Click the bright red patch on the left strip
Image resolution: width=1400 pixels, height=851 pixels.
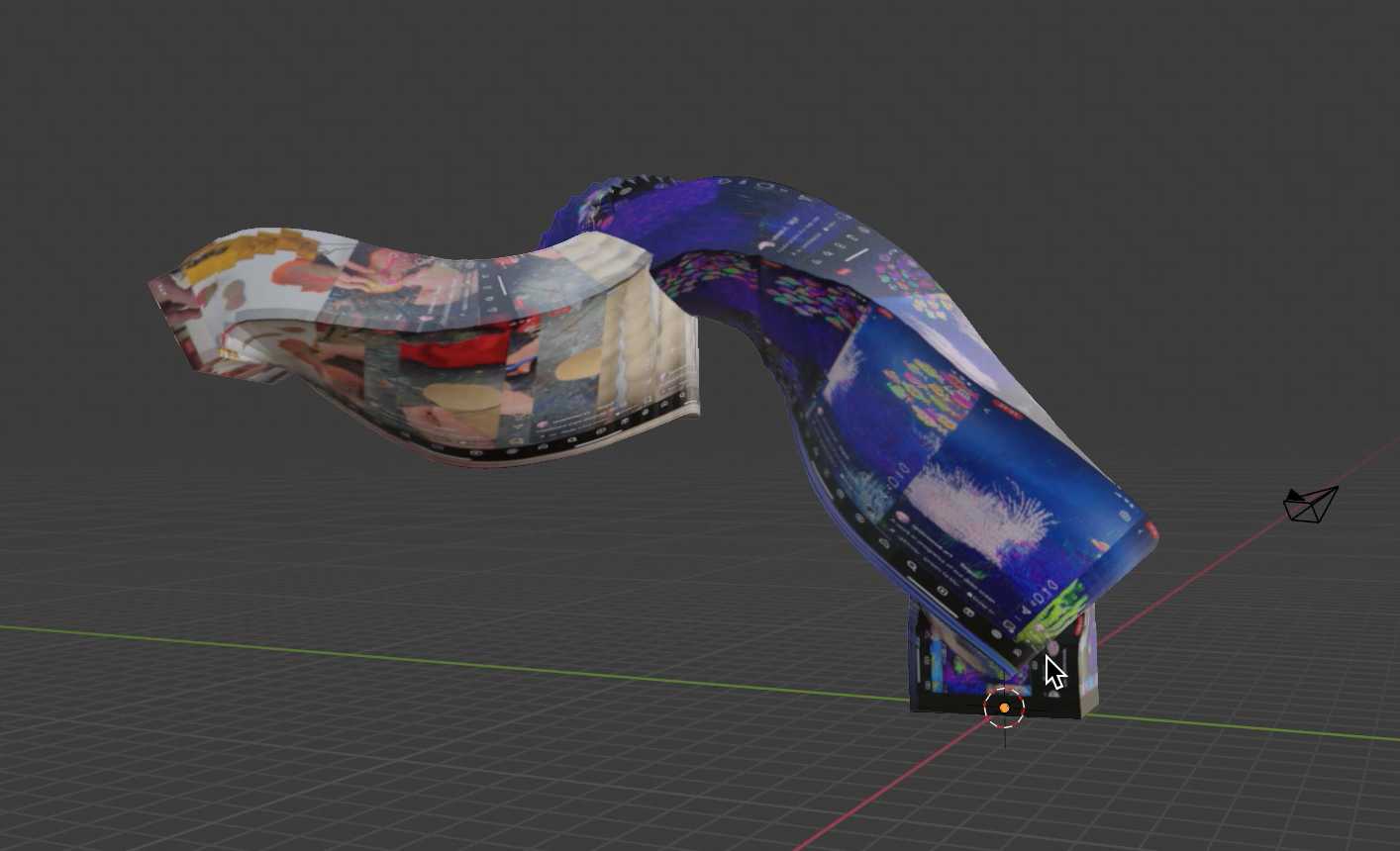(465, 349)
